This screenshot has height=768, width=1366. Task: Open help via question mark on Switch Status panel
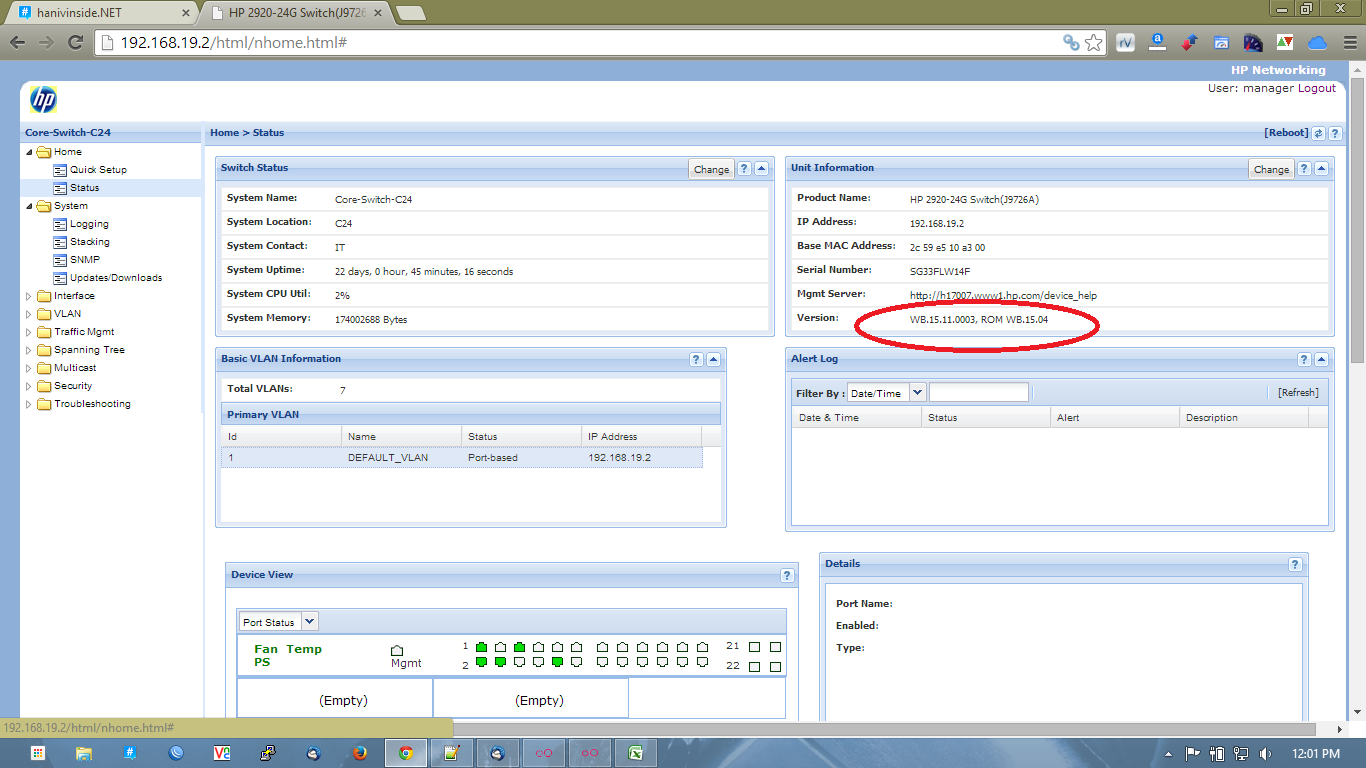click(x=744, y=169)
